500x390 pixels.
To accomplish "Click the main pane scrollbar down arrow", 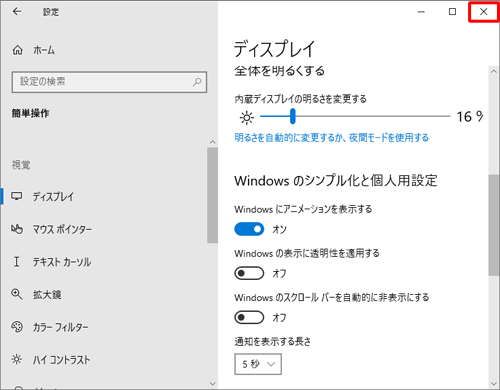I will (x=494, y=384).
